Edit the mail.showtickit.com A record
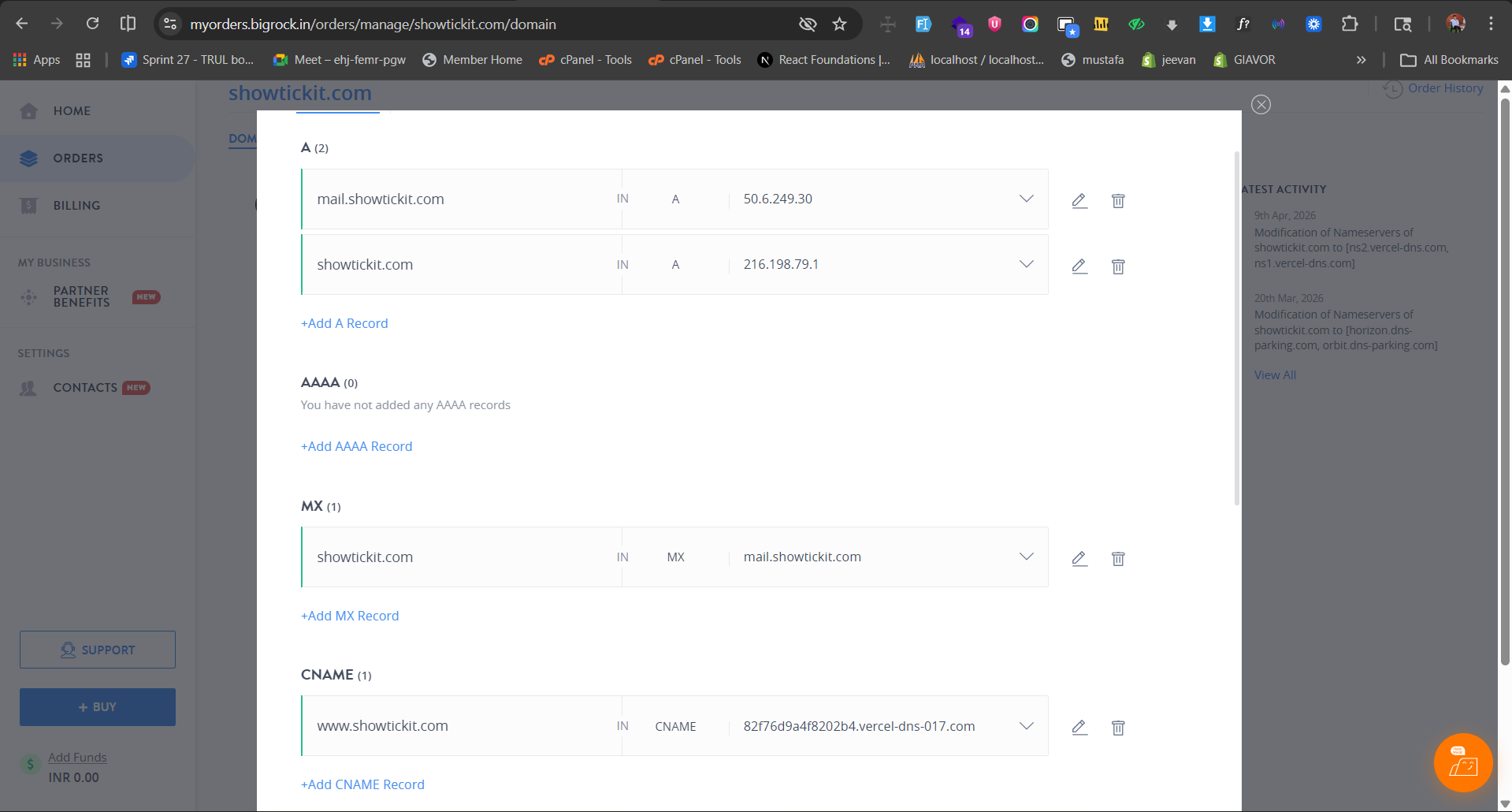 1079,200
